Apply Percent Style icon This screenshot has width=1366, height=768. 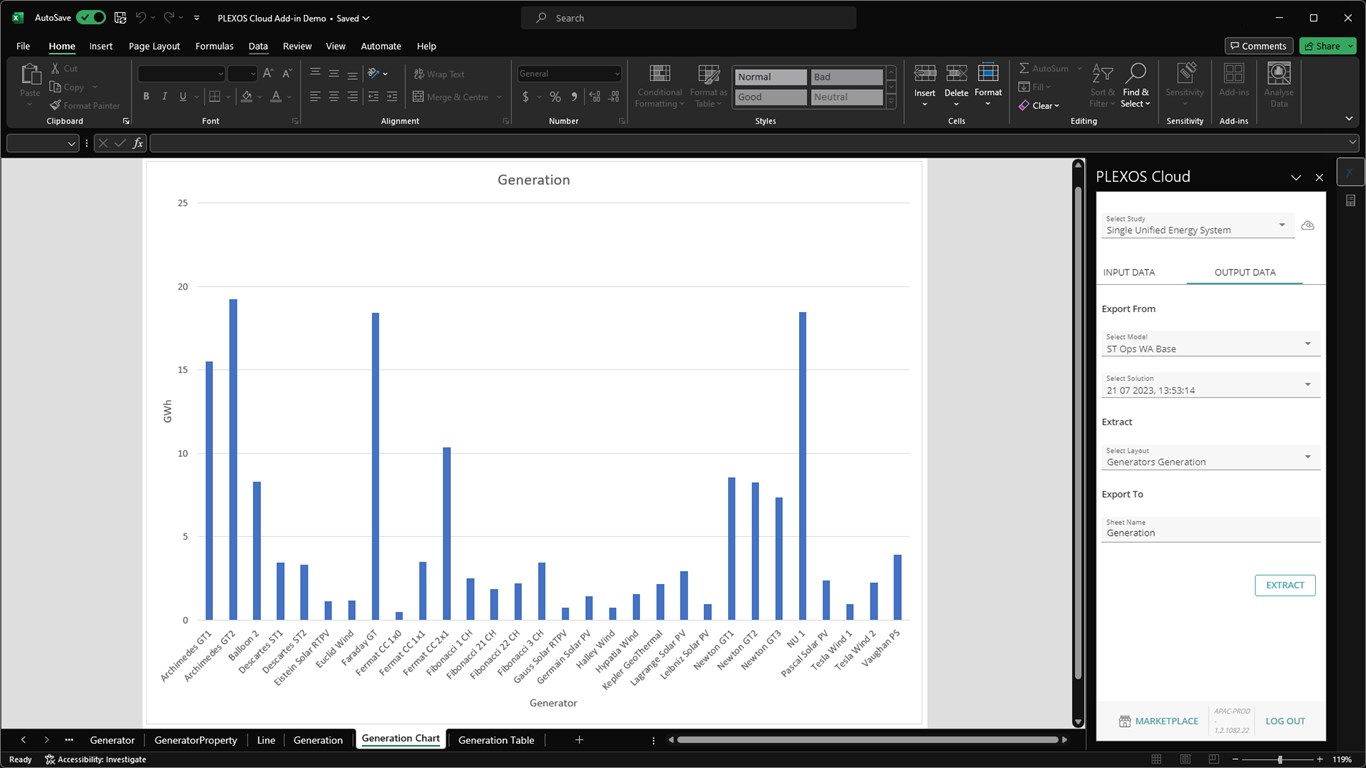click(x=555, y=97)
